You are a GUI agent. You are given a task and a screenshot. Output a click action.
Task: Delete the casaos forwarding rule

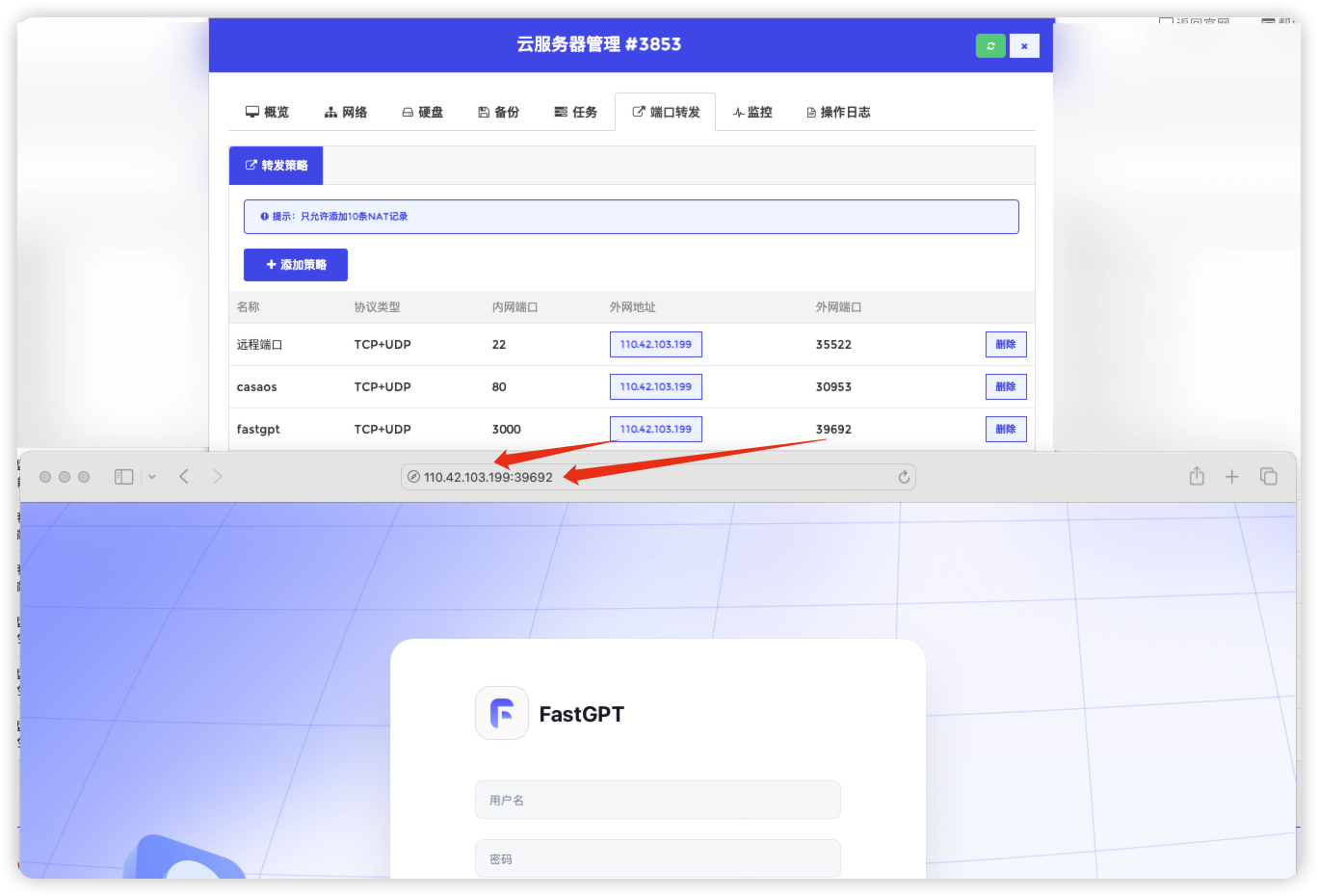point(1006,386)
